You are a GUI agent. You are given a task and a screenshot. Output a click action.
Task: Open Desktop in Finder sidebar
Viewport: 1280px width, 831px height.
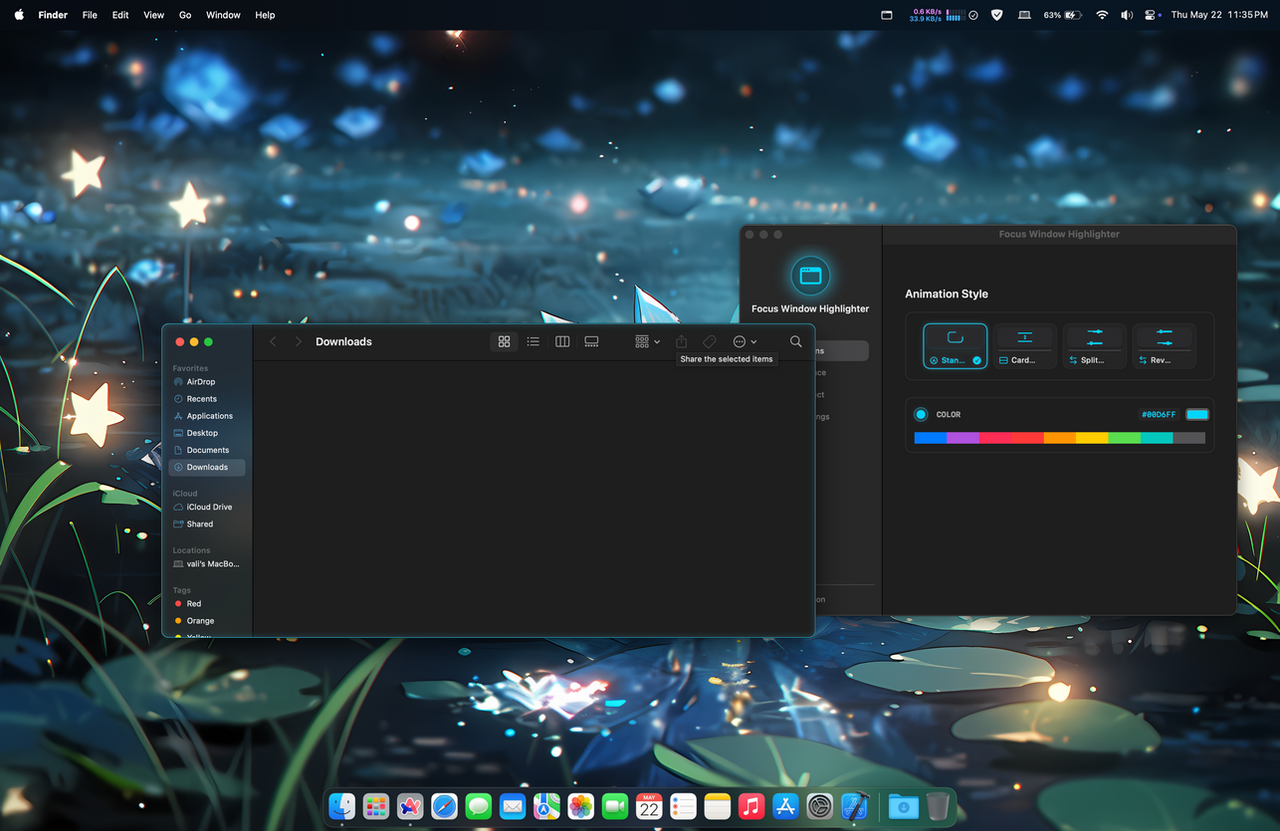(207, 433)
